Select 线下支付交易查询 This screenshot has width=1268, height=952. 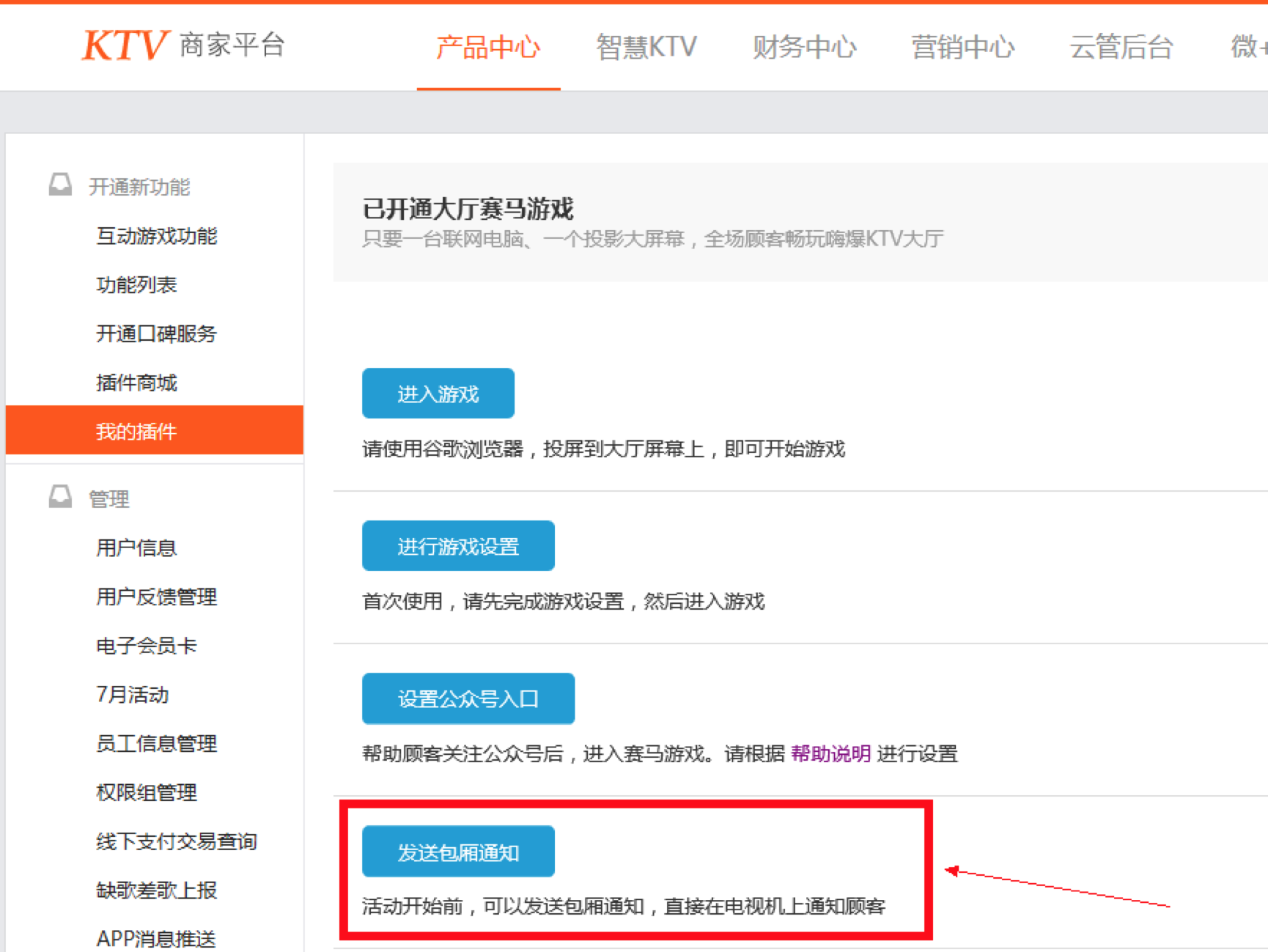(x=177, y=841)
